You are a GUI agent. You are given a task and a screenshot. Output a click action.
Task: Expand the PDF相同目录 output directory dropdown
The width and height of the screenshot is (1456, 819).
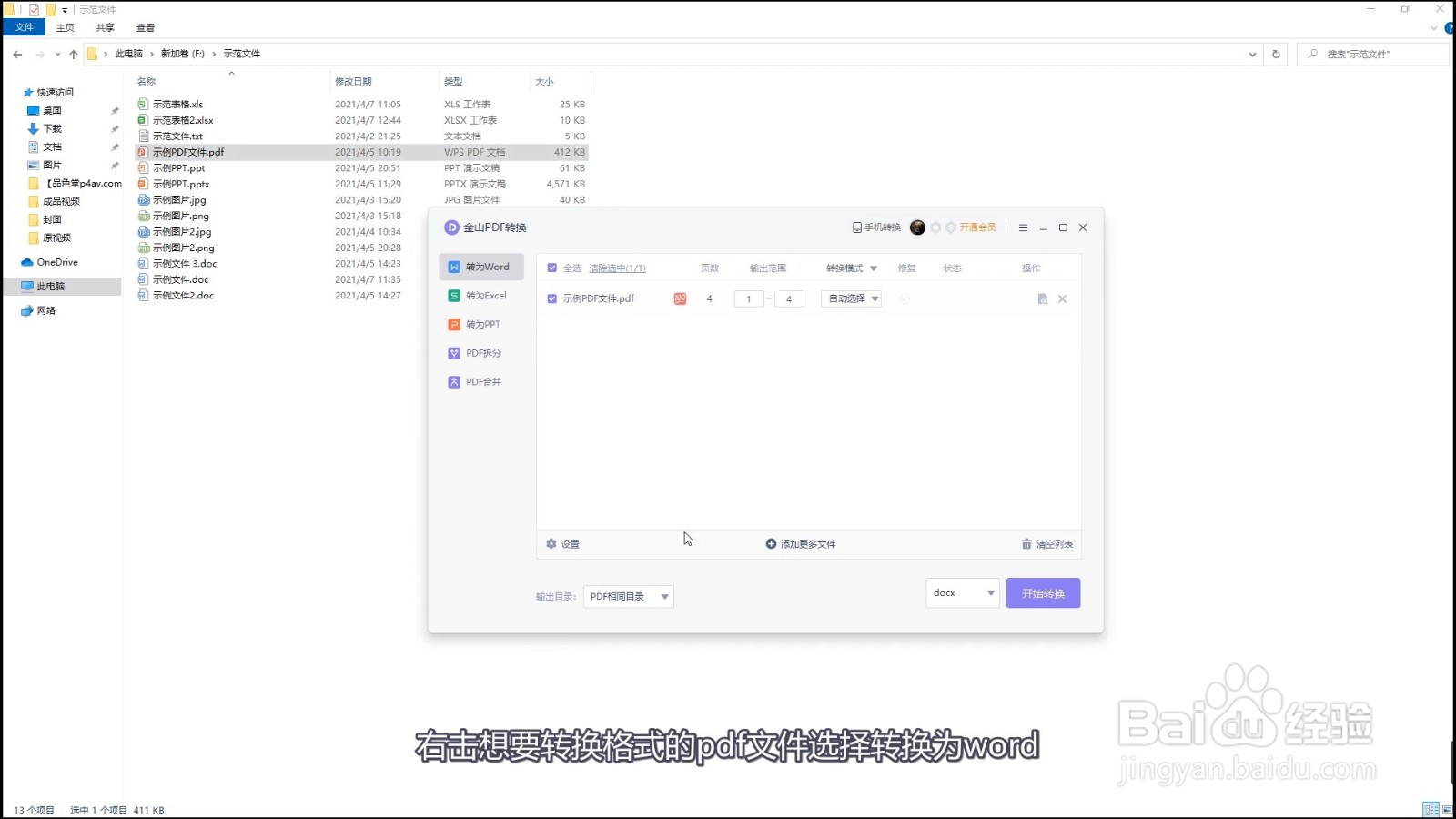point(628,596)
